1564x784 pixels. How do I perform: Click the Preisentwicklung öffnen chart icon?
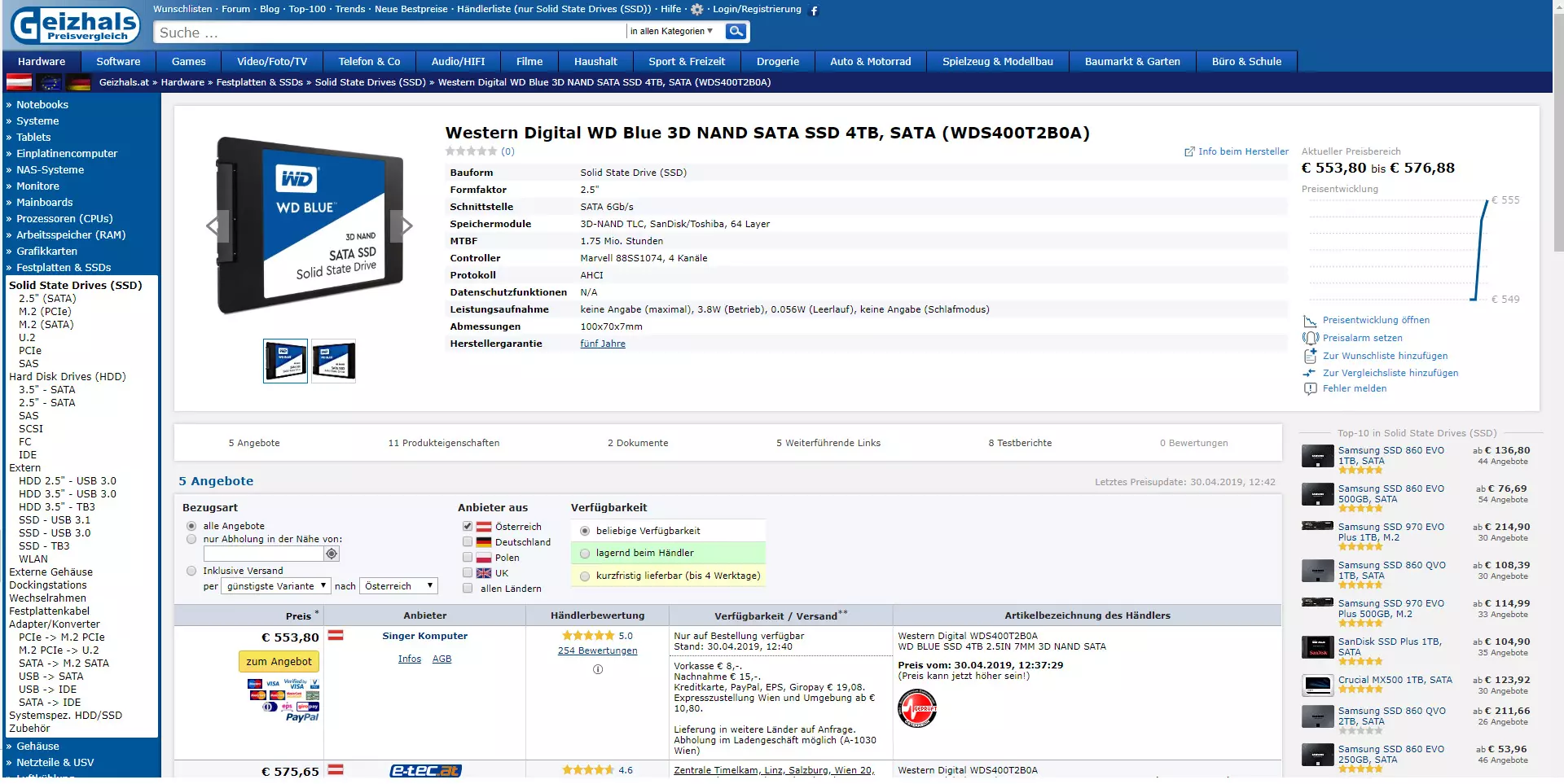[1310, 321]
